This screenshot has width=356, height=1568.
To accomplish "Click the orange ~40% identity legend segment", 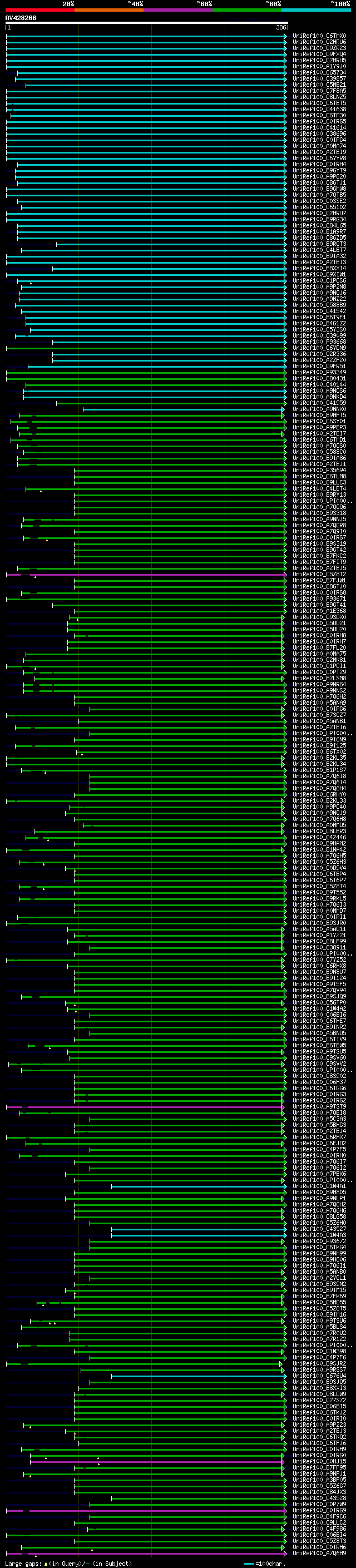I will pyautogui.click(x=109, y=11).
